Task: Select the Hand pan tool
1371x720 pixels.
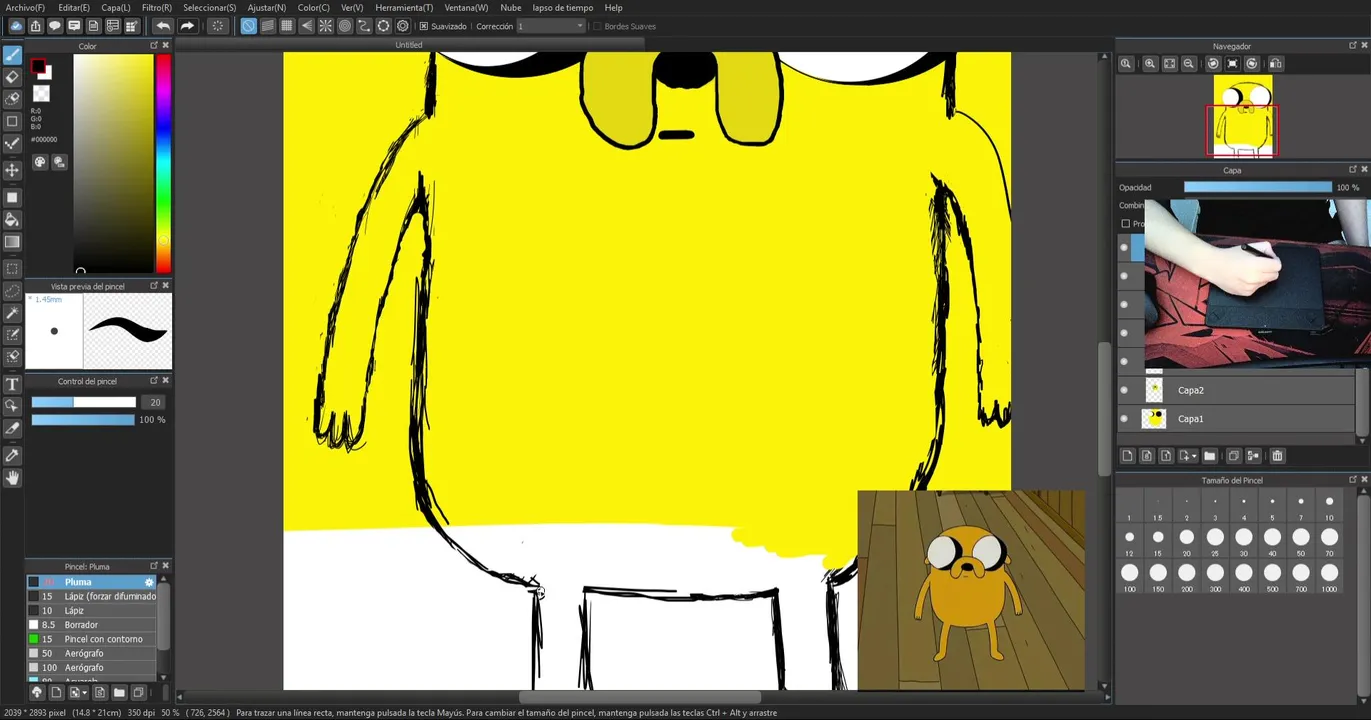Action: (12, 478)
